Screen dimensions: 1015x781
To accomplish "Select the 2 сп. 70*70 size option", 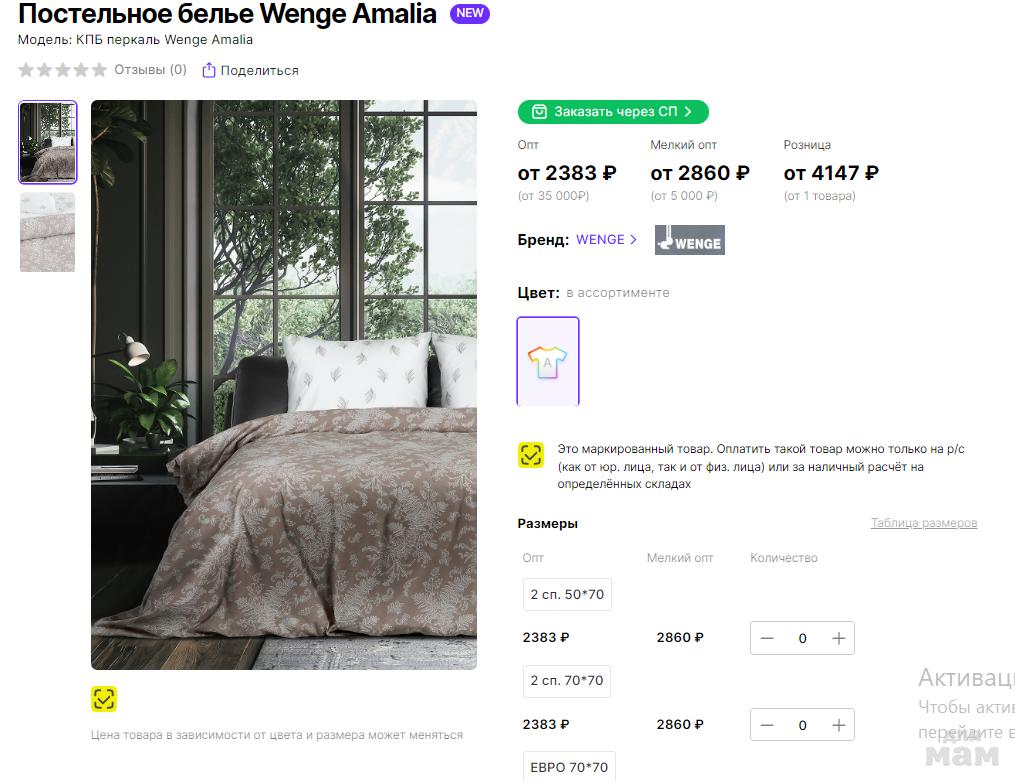I will point(566,681).
